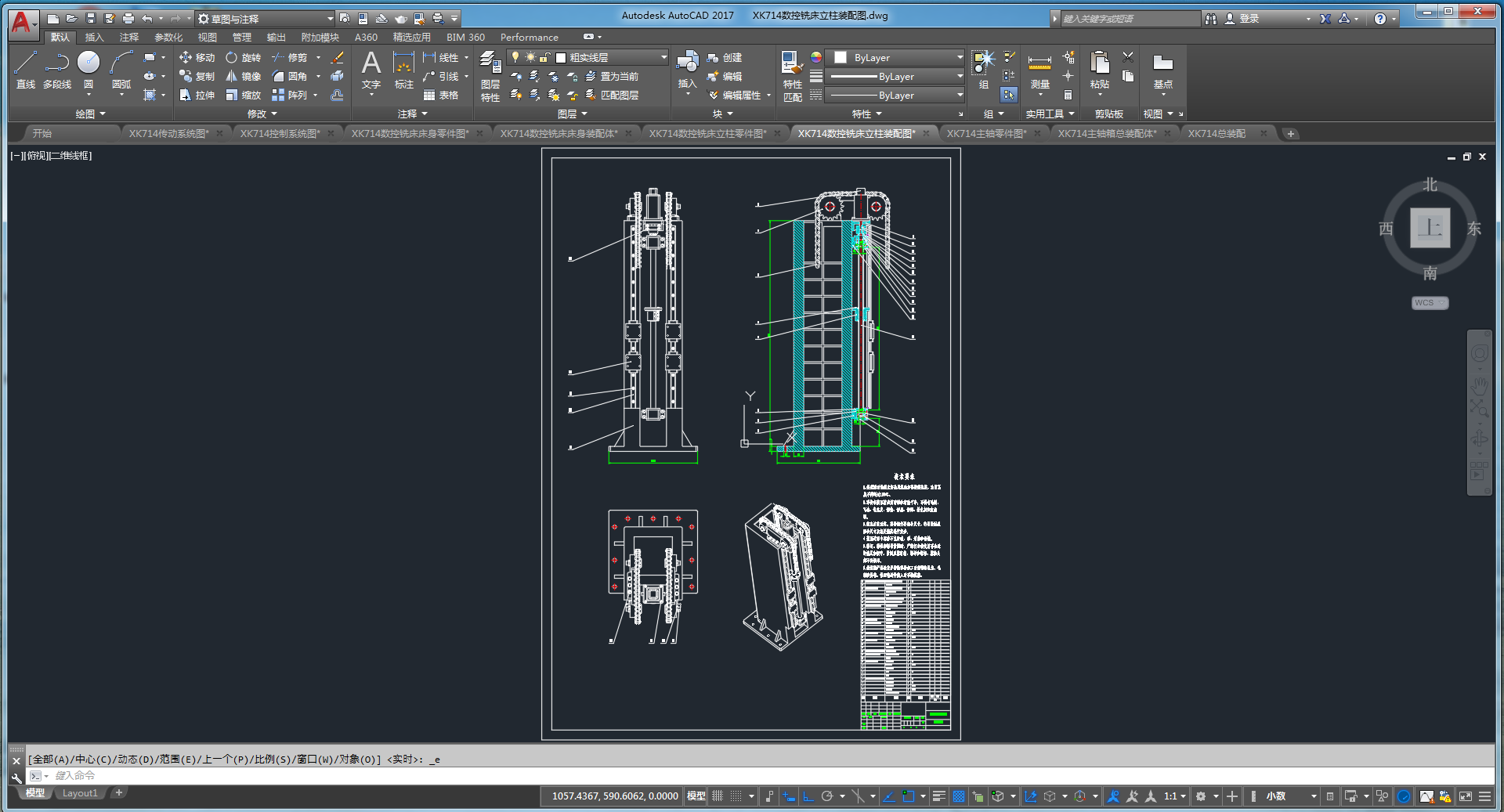1504x812 pixels.
Task: Expand the 绘图 panel flyout
Action: click(x=90, y=114)
